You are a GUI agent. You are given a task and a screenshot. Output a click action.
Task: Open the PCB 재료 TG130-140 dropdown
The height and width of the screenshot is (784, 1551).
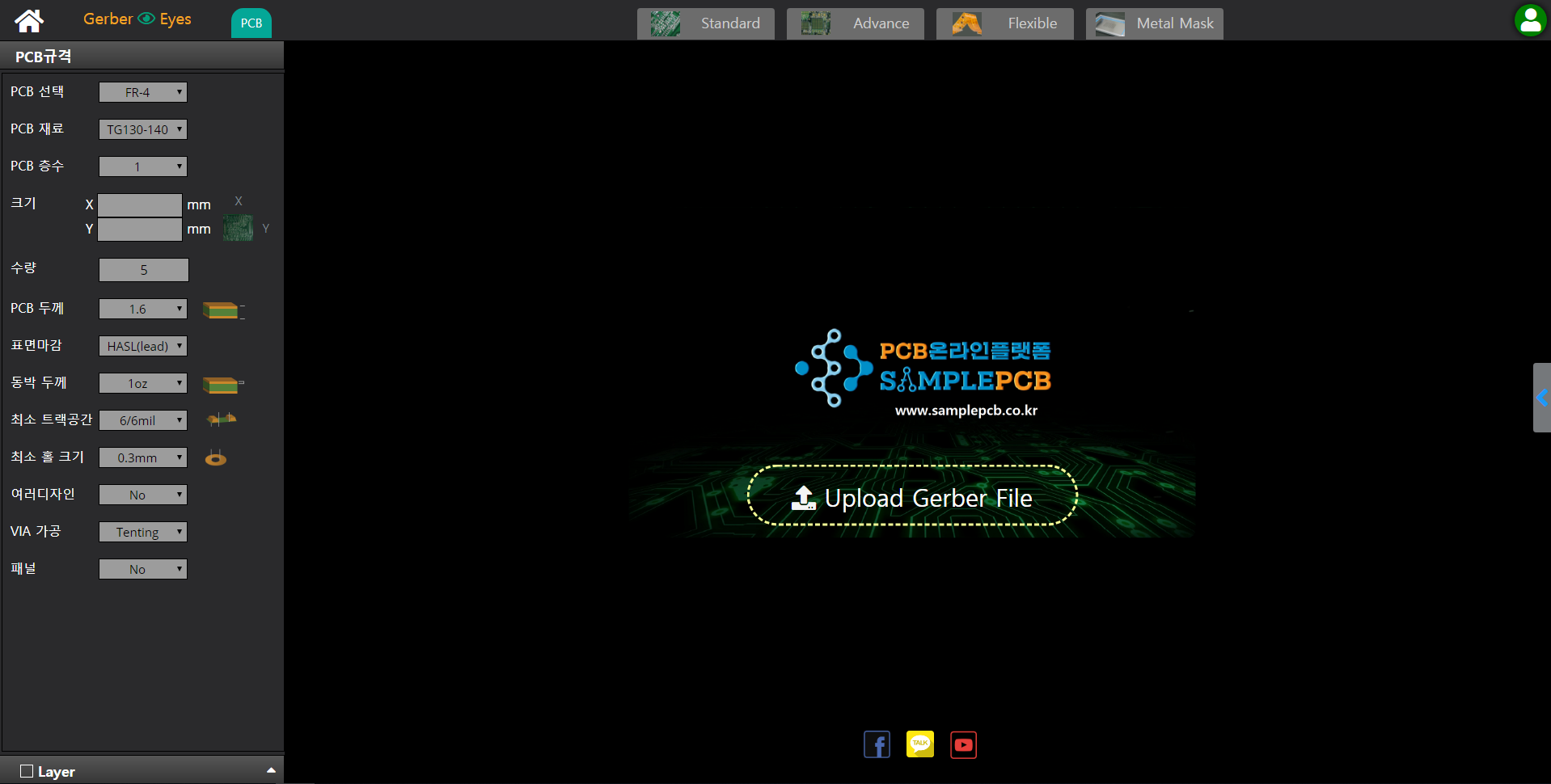point(143,129)
